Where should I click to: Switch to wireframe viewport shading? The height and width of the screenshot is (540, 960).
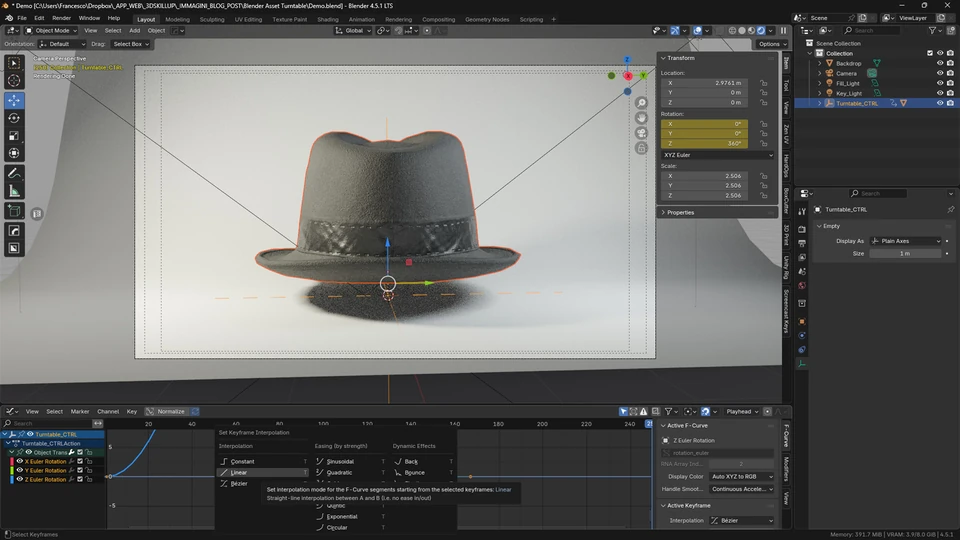(732, 30)
